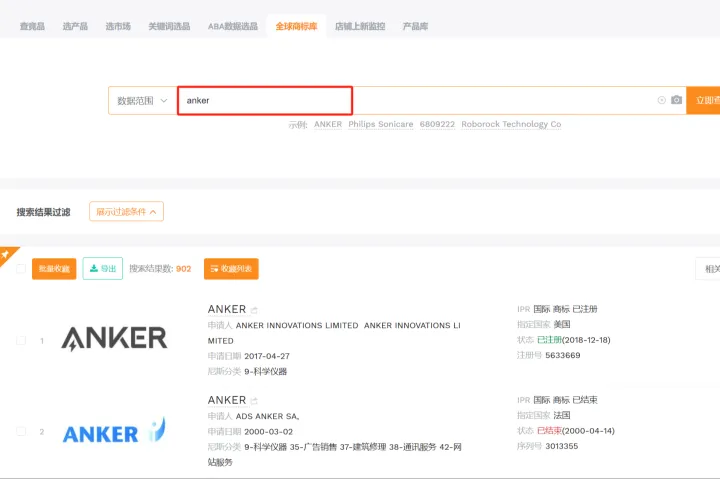The width and height of the screenshot is (720, 479).
Task: Open the 收藏列表 button
Action: tap(231, 269)
